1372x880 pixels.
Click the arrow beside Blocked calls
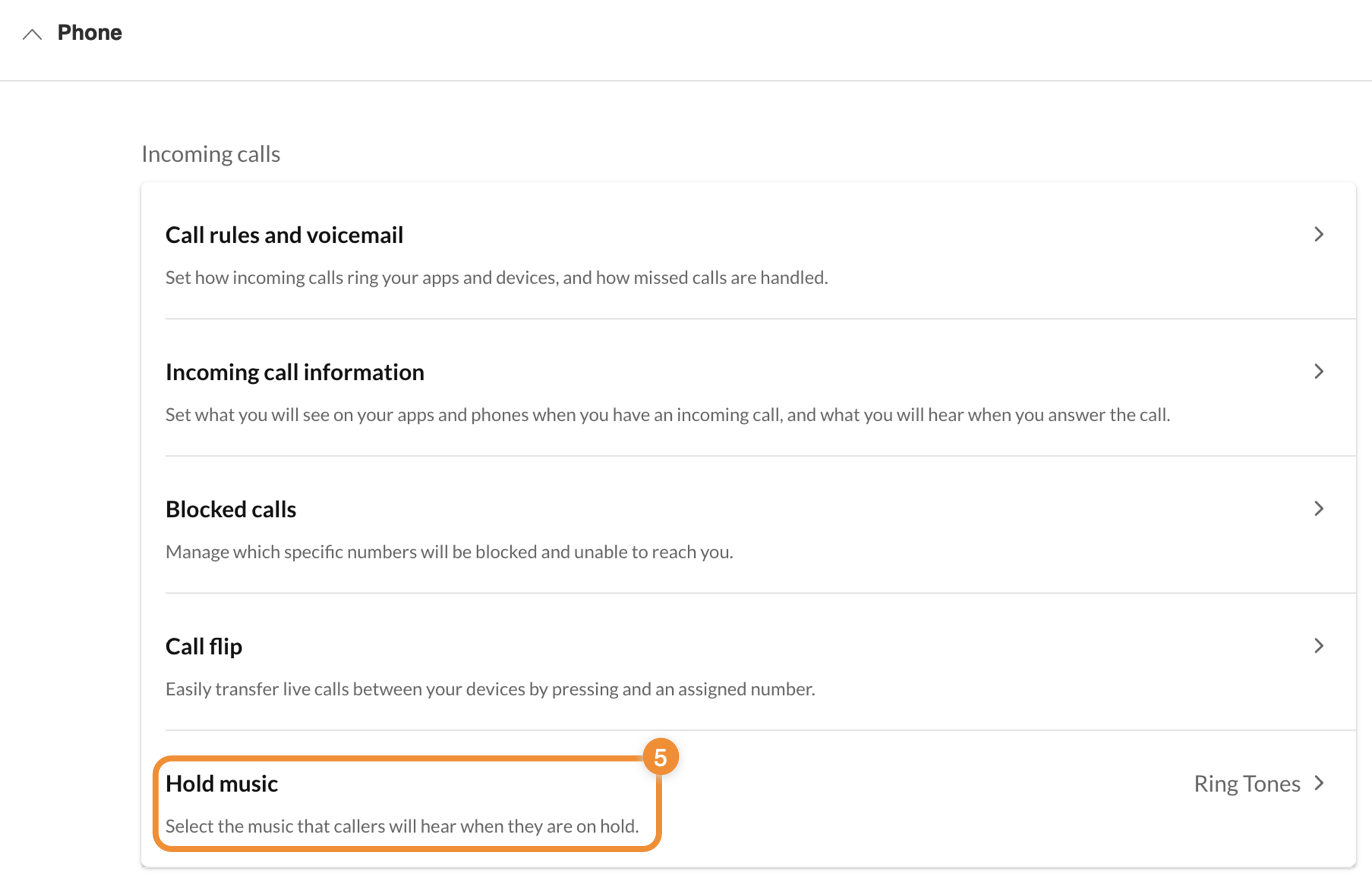pyautogui.click(x=1319, y=509)
